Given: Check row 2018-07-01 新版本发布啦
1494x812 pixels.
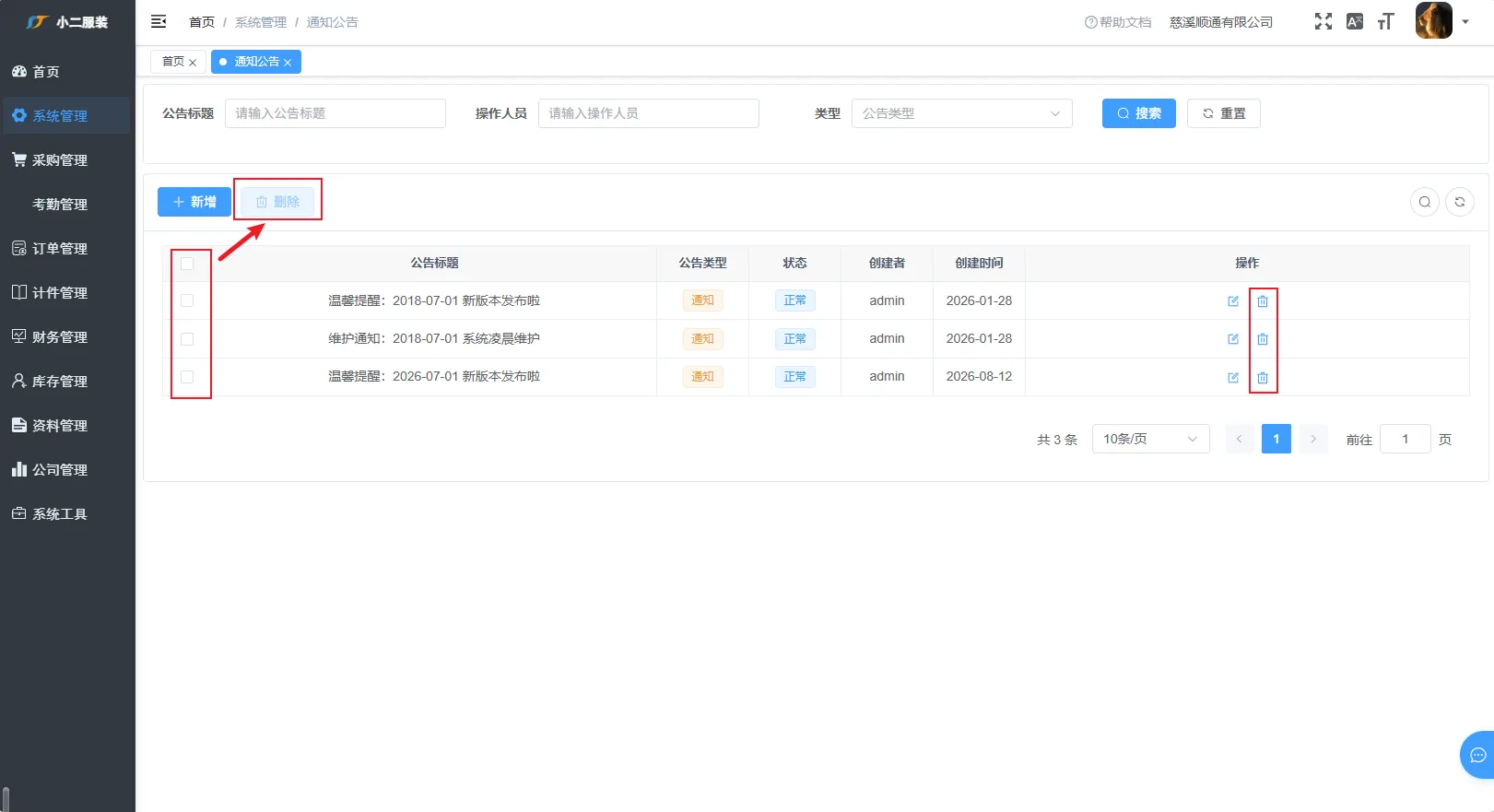Looking at the screenshot, I should coord(187,300).
